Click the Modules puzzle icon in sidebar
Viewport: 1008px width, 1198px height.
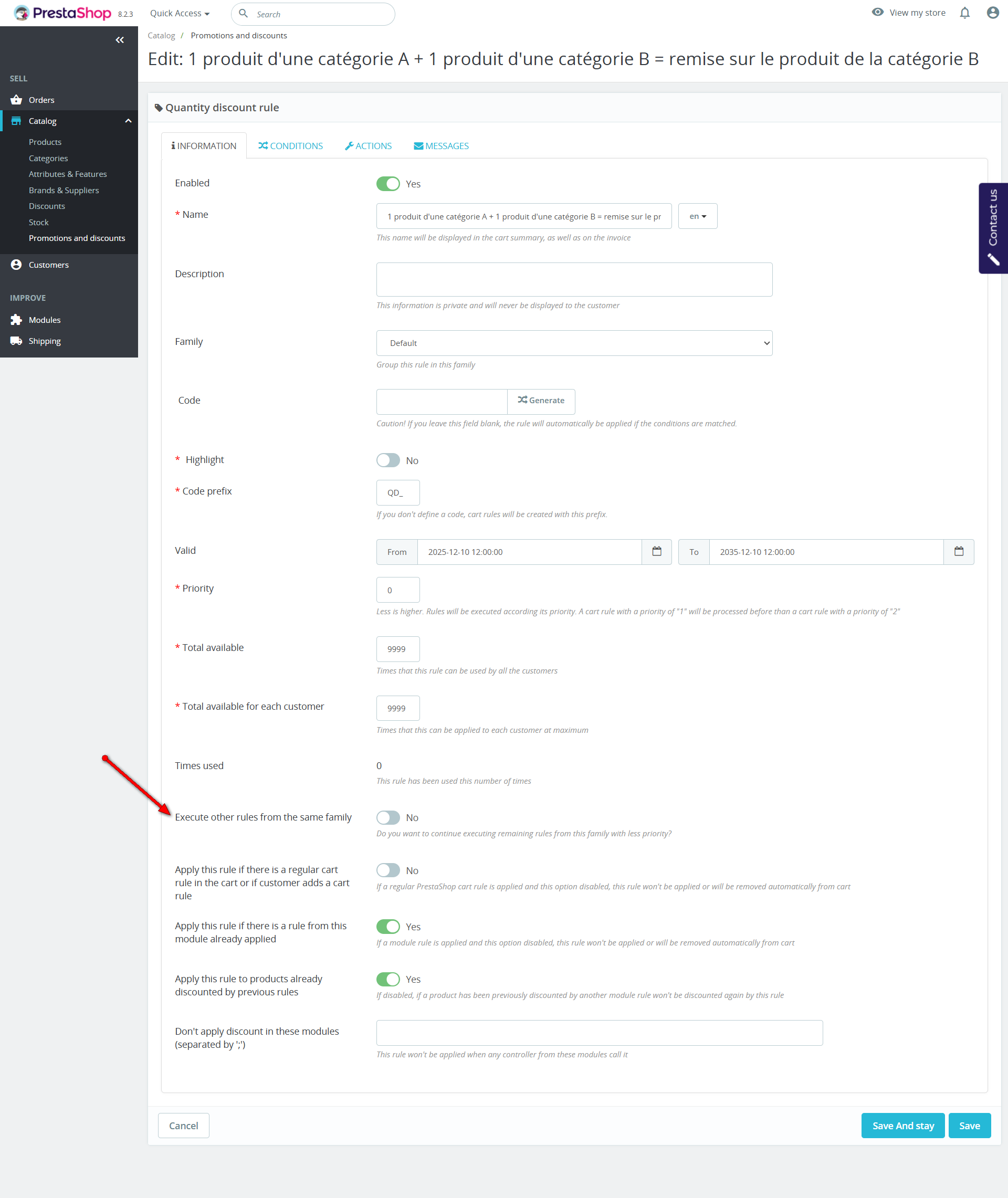(16, 320)
